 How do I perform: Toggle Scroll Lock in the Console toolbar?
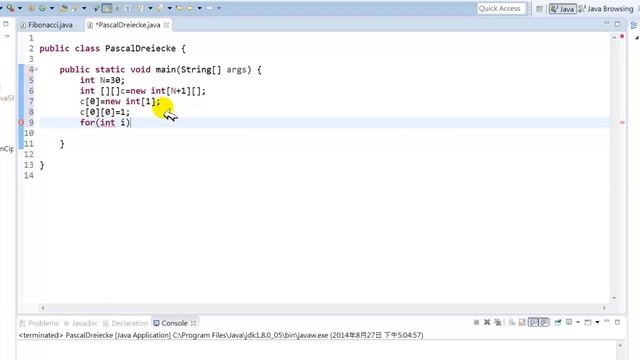click(x=522, y=322)
